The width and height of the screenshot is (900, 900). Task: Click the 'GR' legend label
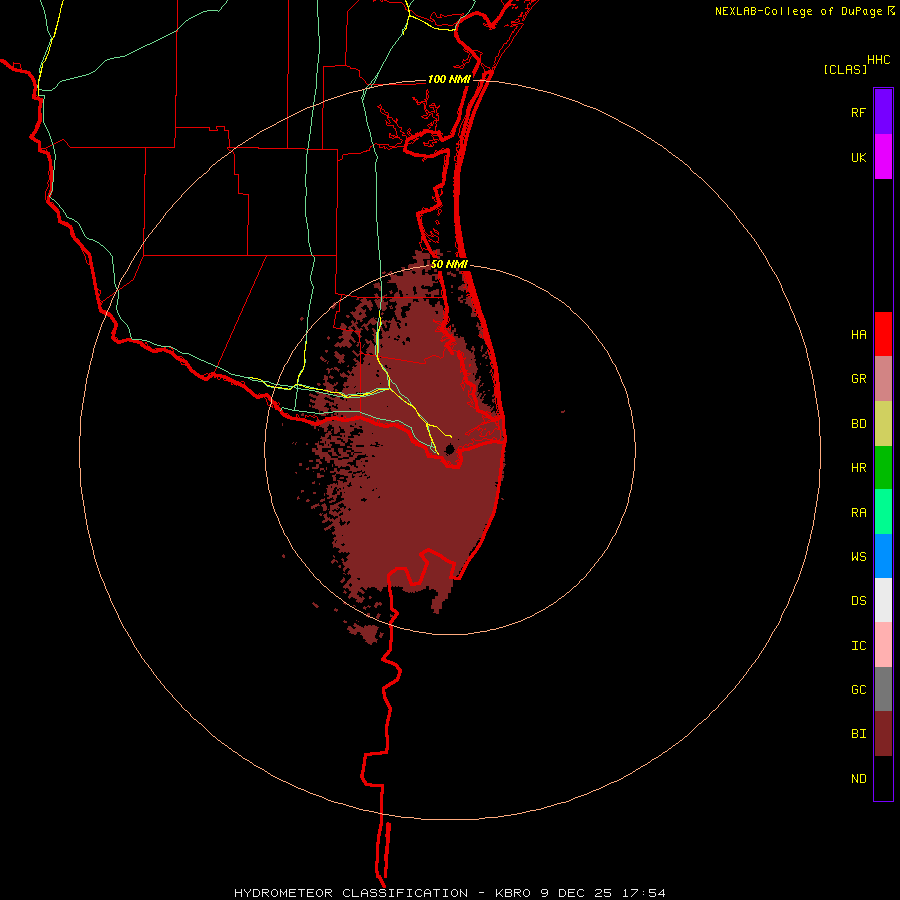(858, 379)
